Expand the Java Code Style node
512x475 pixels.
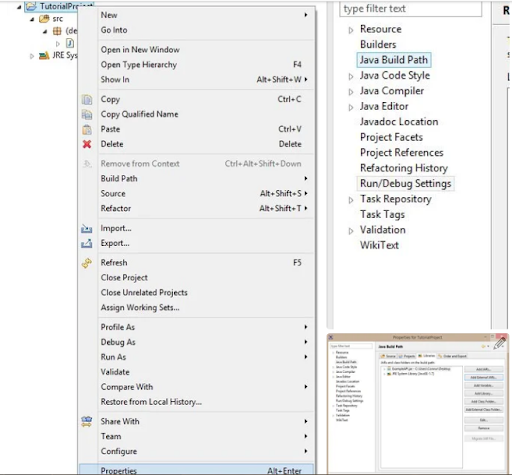[x=351, y=76]
